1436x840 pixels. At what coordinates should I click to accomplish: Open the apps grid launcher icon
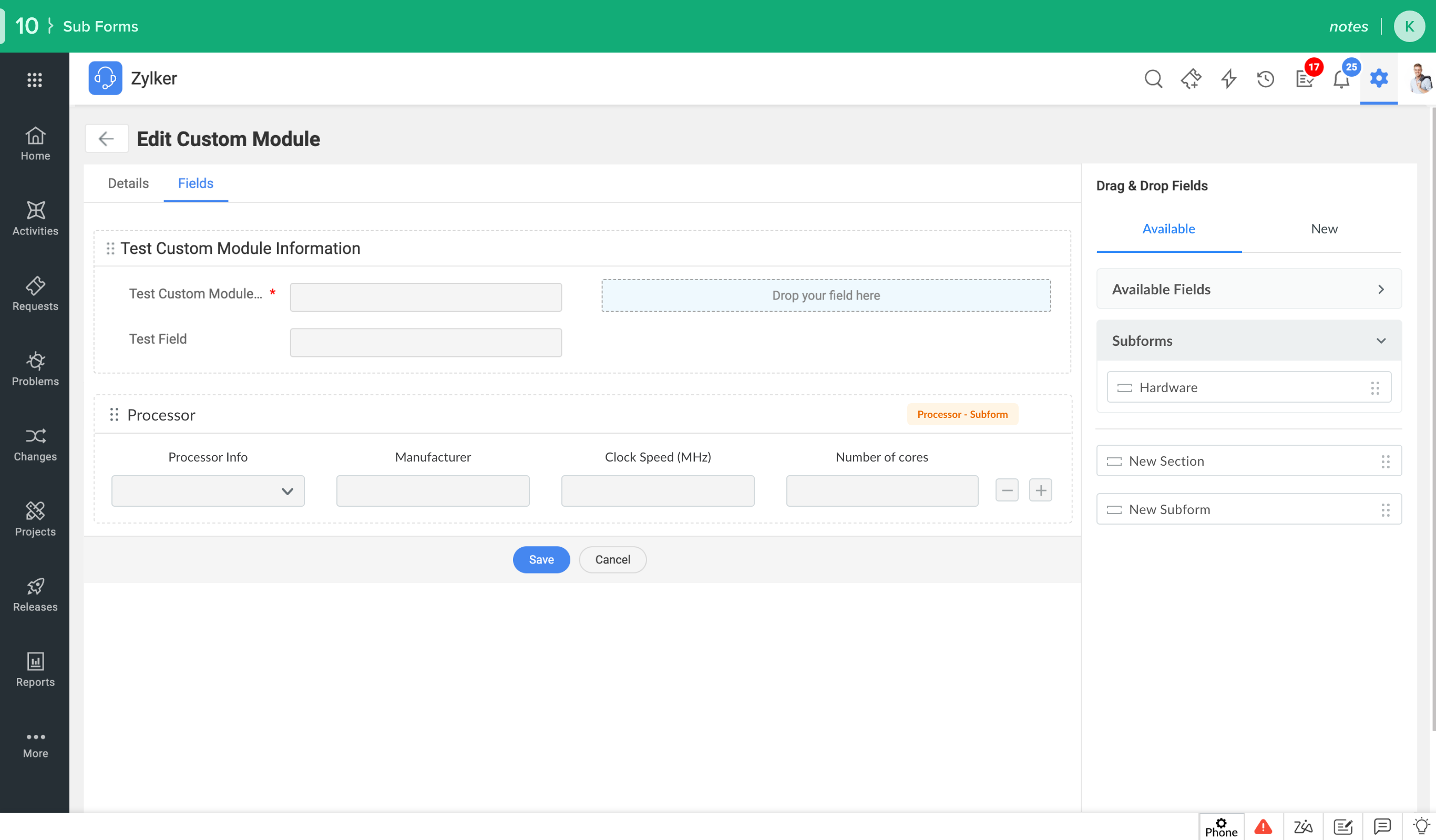point(35,80)
